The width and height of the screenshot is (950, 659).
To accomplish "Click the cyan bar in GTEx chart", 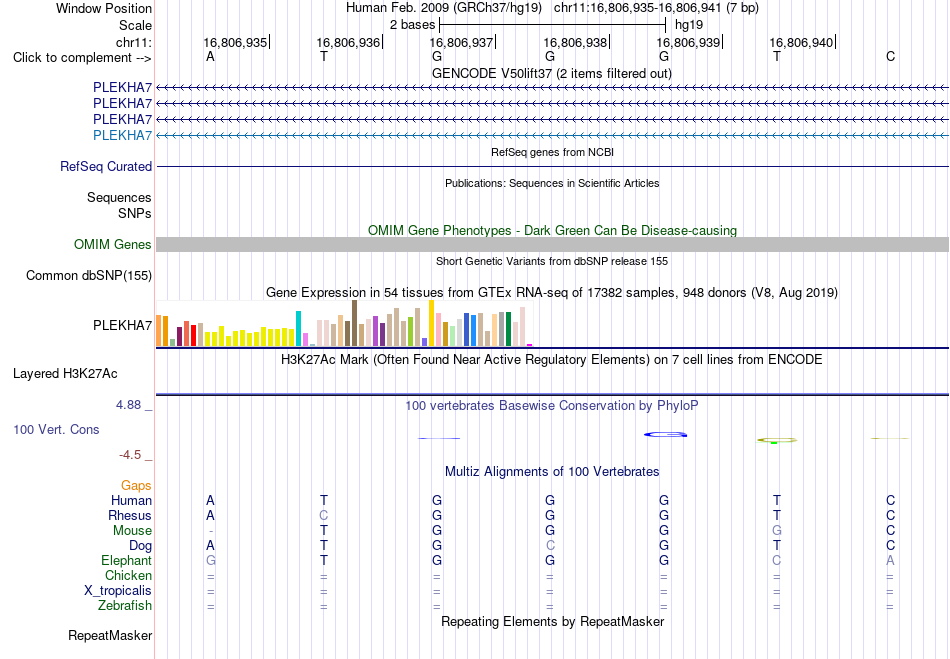I will (x=298, y=328).
